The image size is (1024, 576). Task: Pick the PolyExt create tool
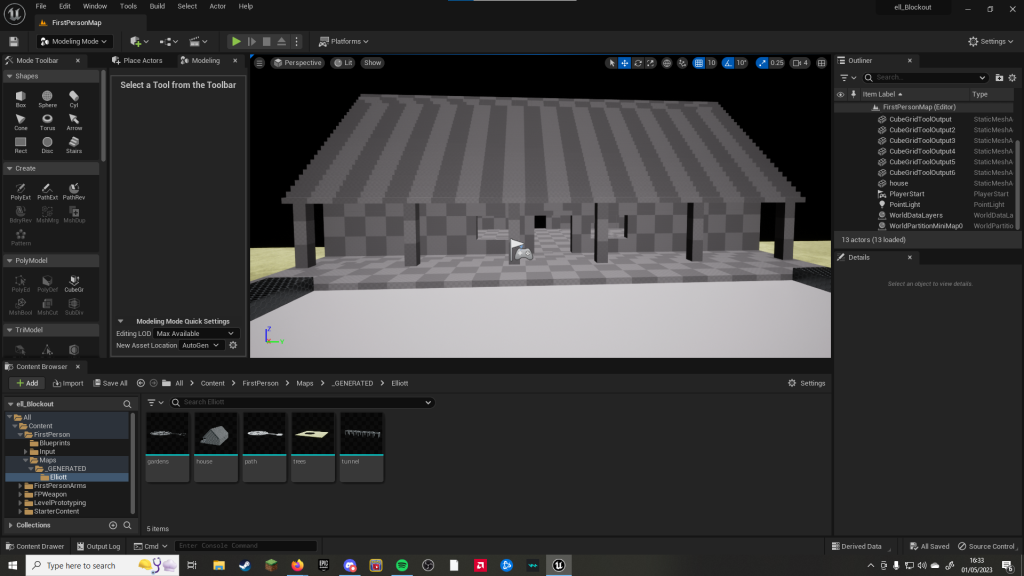pos(20,190)
